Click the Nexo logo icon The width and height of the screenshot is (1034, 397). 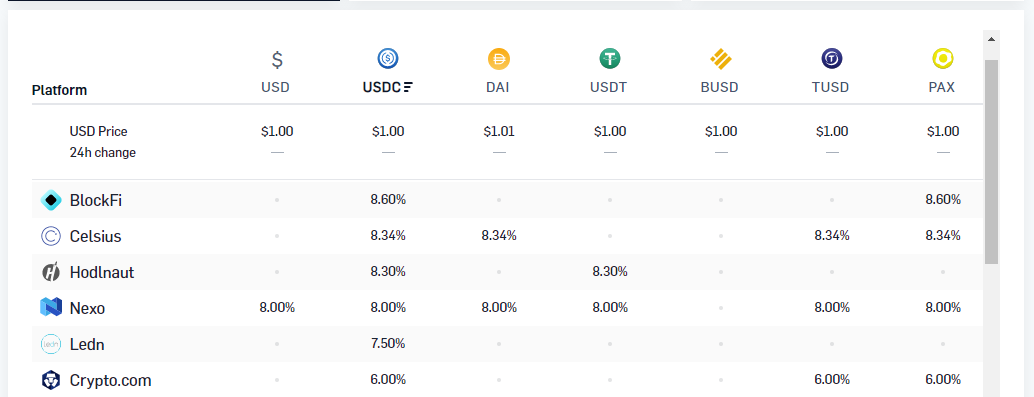click(51, 307)
